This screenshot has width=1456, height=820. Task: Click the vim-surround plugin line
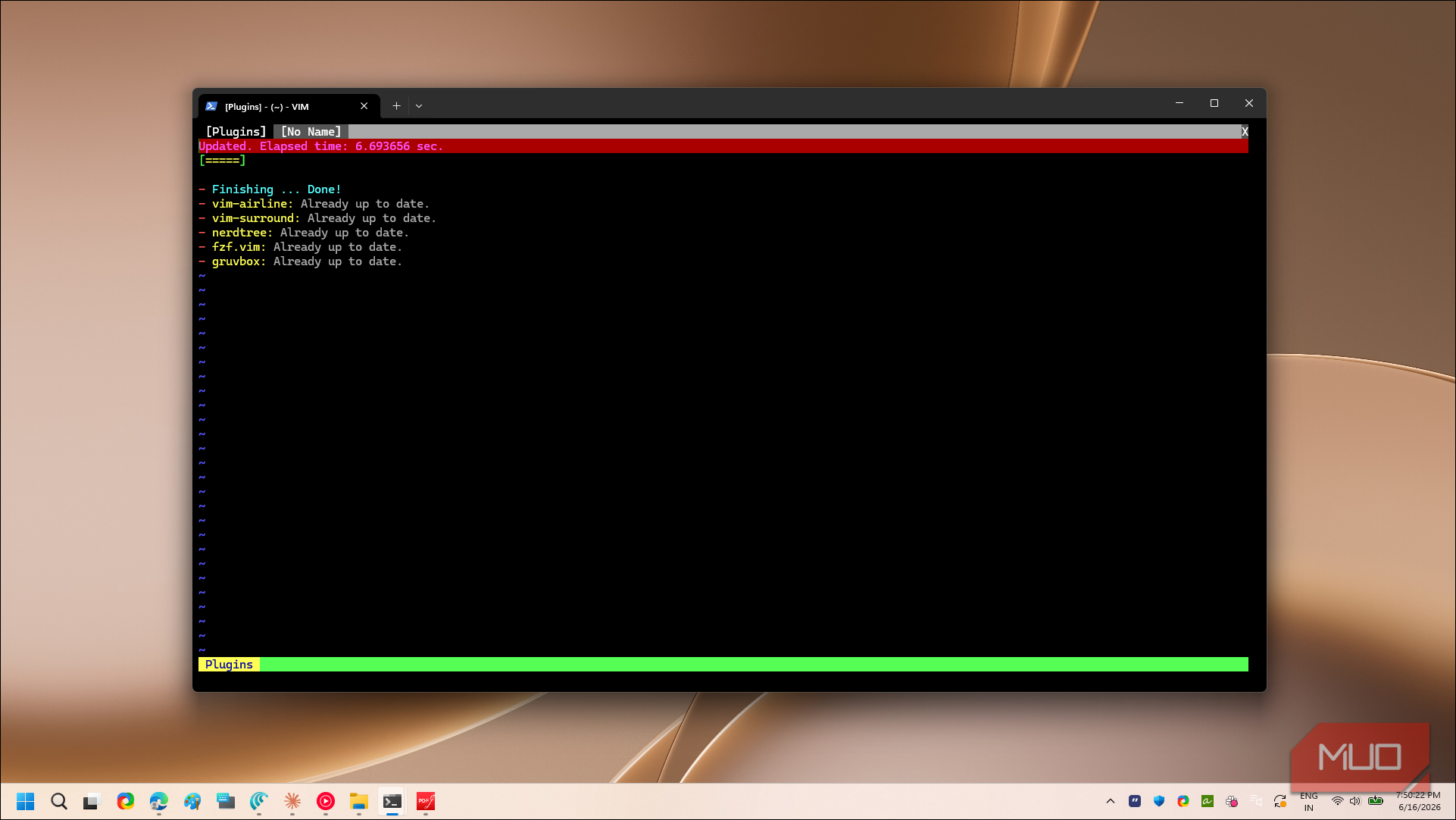coord(317,218)
